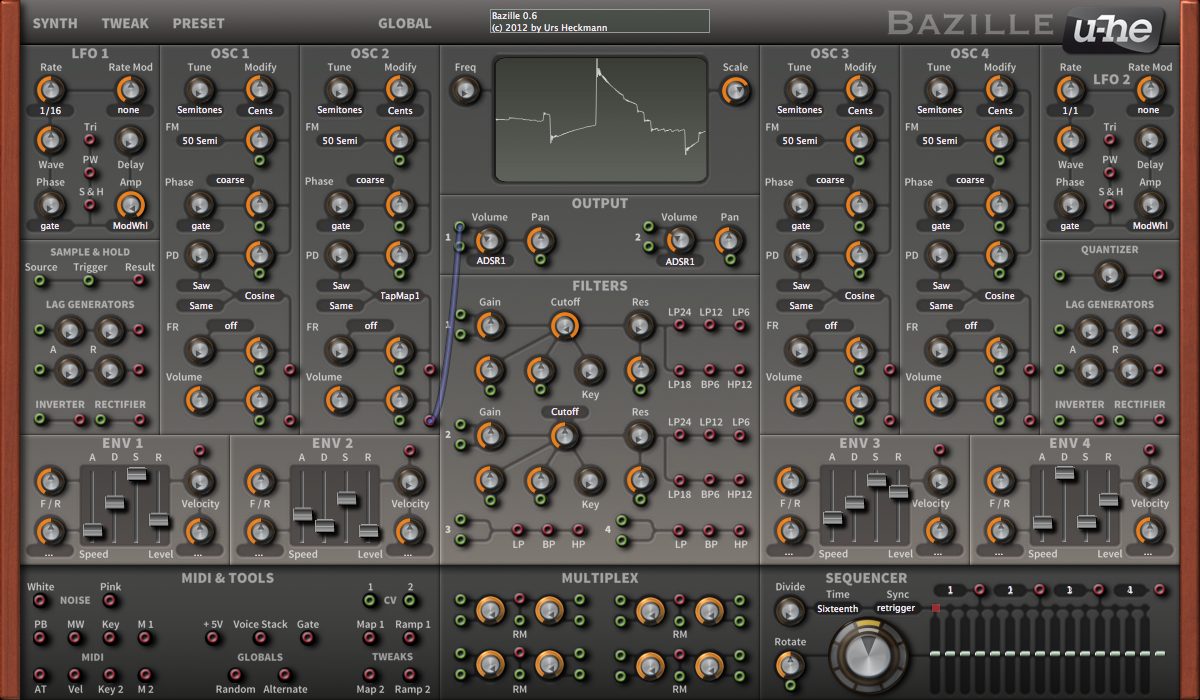Screen dimensions: 1200x700
Task: Select the MW mod wheel jack
Action: pyautogui.click(x=75, y=638)
